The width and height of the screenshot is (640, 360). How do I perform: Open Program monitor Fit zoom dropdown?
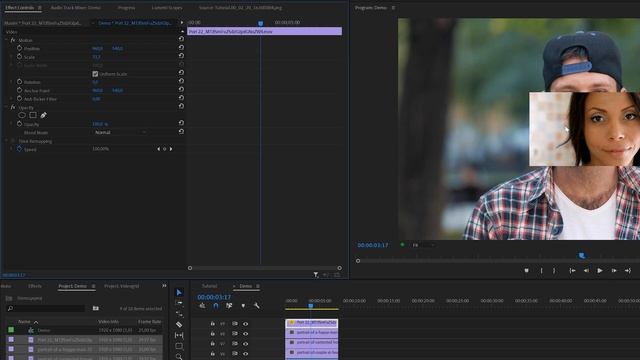tap(423, 245)
